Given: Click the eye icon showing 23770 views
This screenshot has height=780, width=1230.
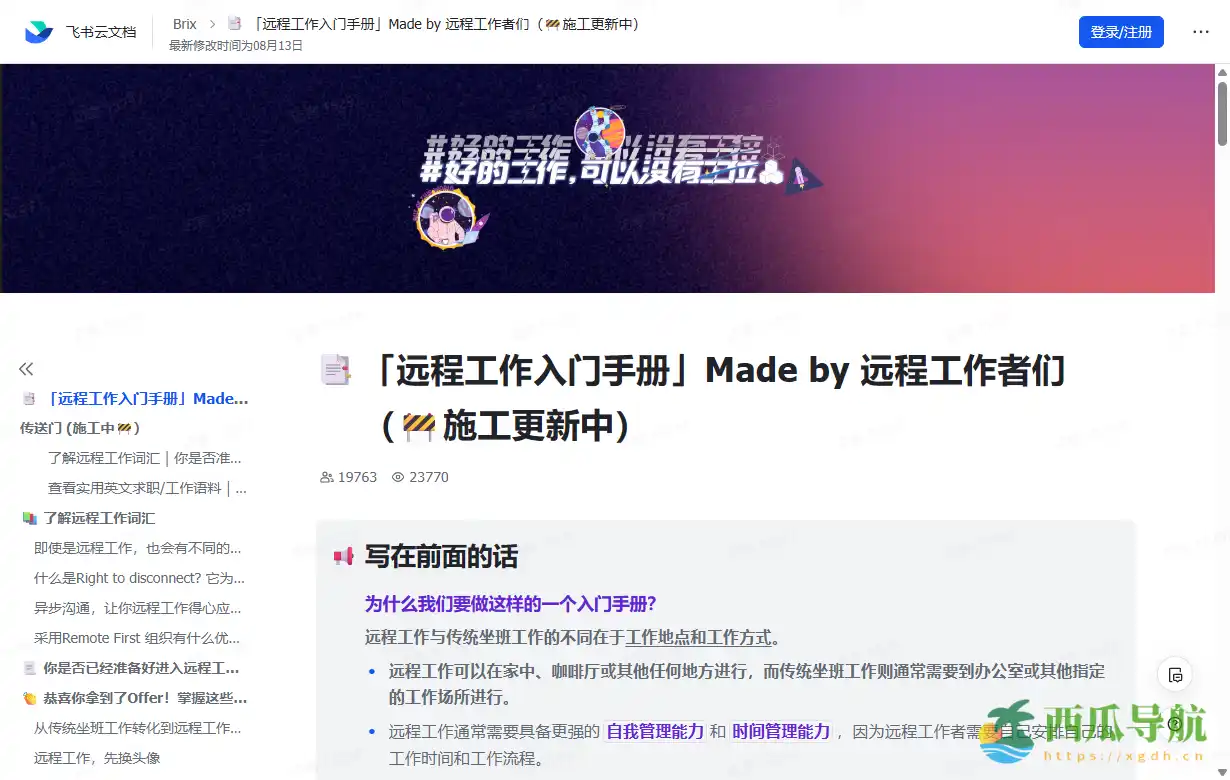Looking at the screenshot, I should click(397, 477).
